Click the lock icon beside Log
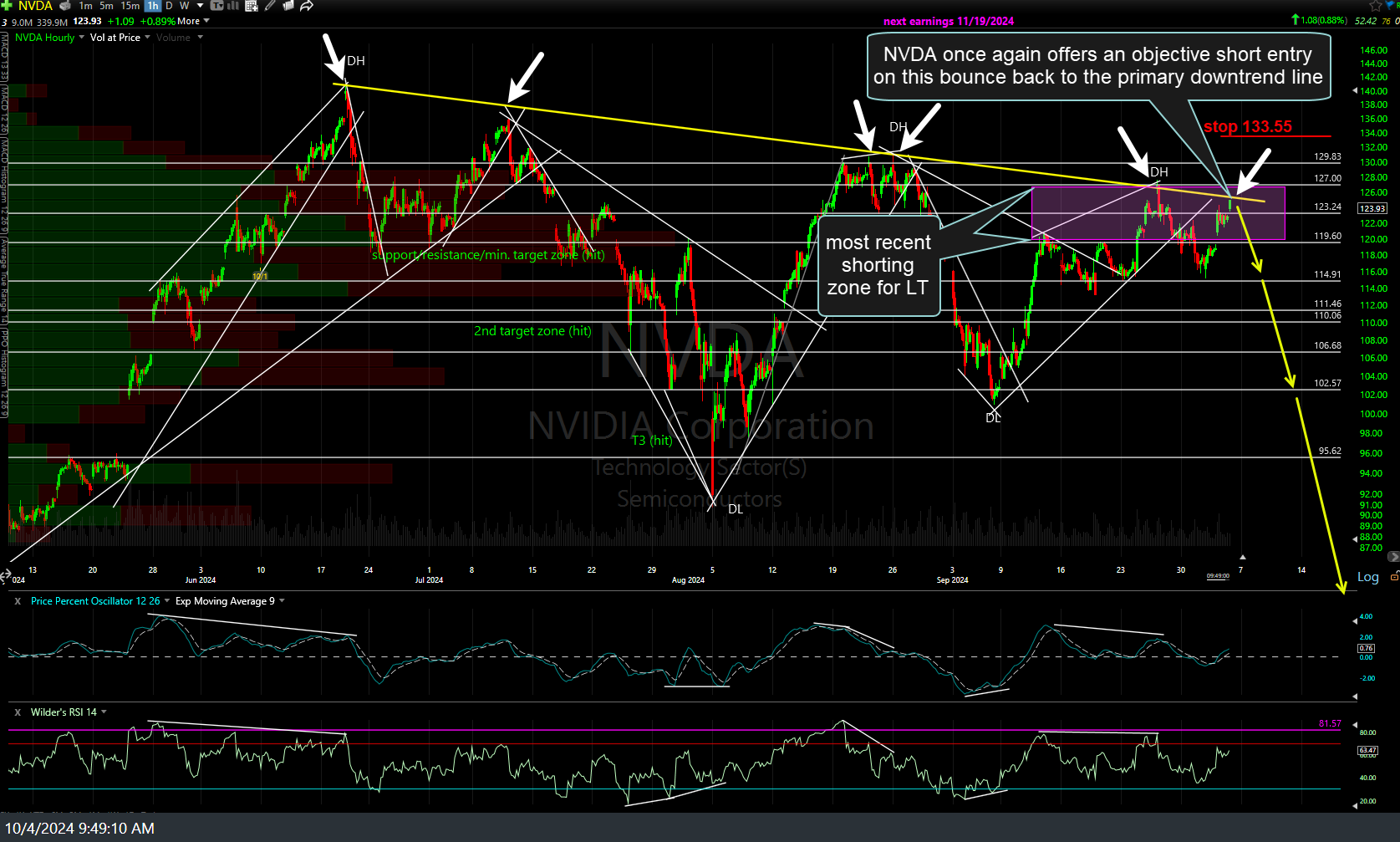The width and height of the screenshot is (1400, 842). pyautogui.click(x=1393, y=577)
